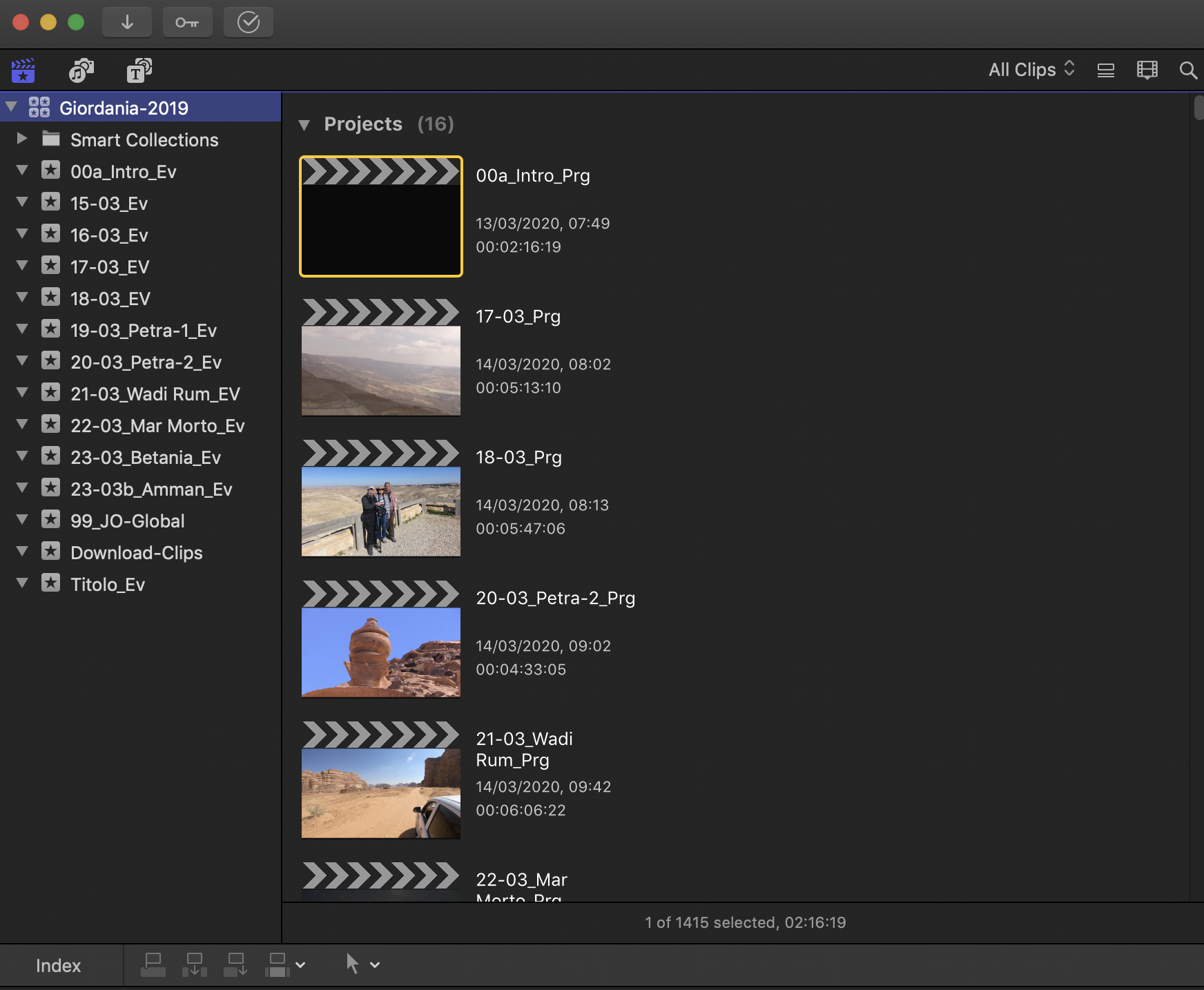This screenshot has width=1204, height=990.
Task: Click the Append clip edit button
Action: pos(236,964)
